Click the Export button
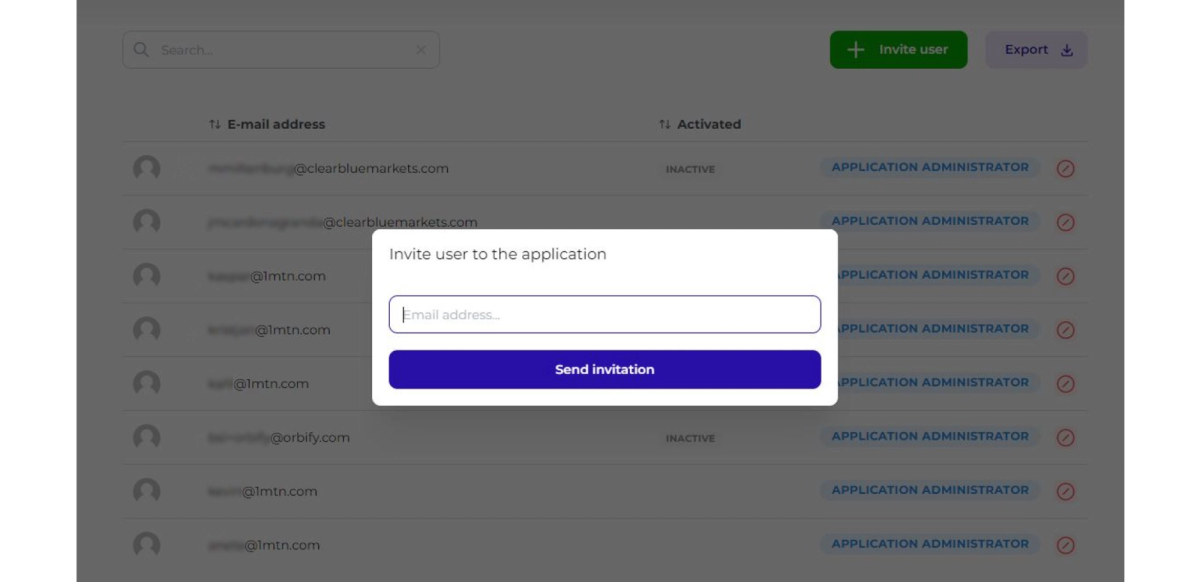Viewport: 1200px width, 582px height. pyautogui.click(x=1036, y=49)
